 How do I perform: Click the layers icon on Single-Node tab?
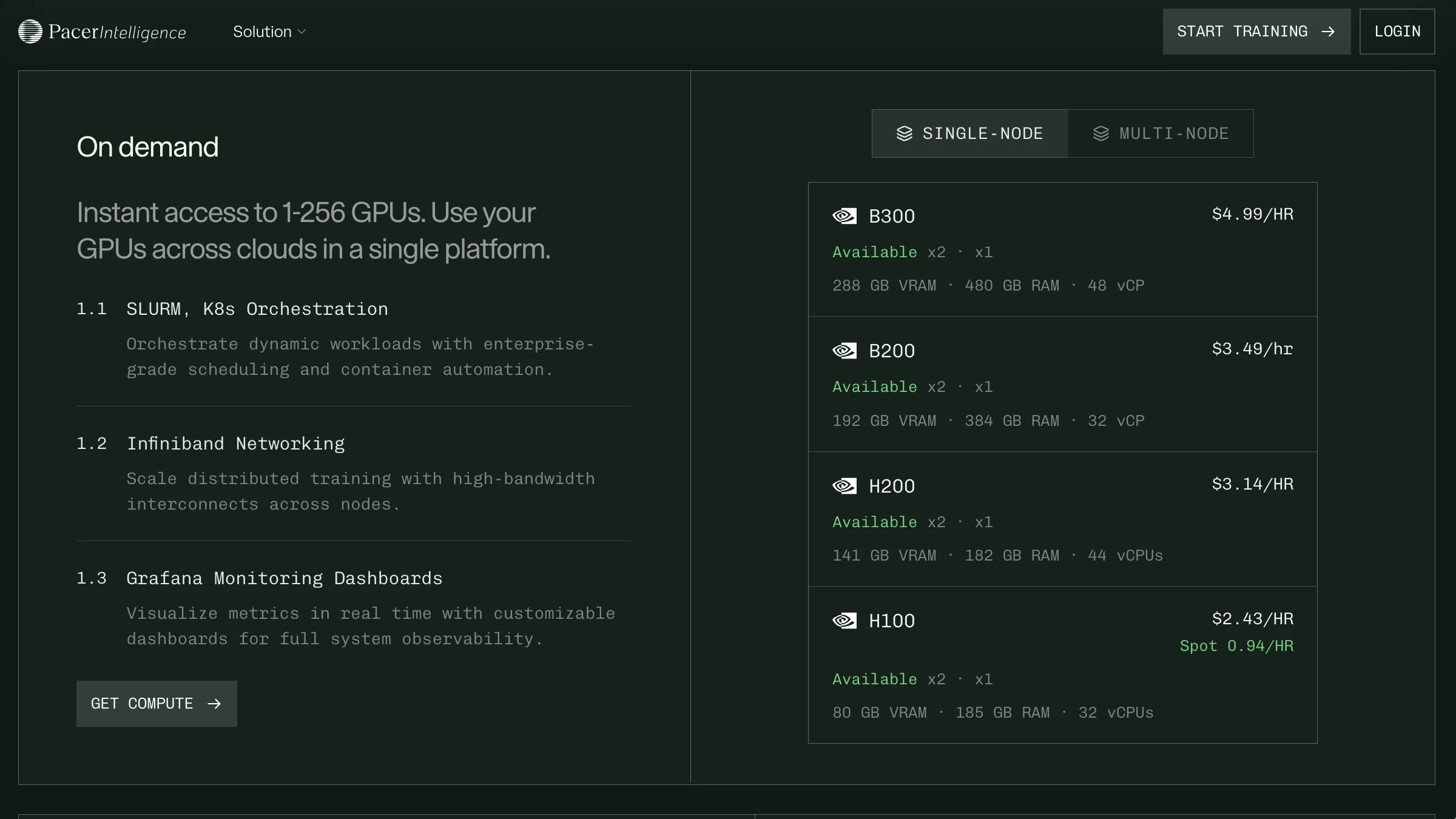(905, 133)
